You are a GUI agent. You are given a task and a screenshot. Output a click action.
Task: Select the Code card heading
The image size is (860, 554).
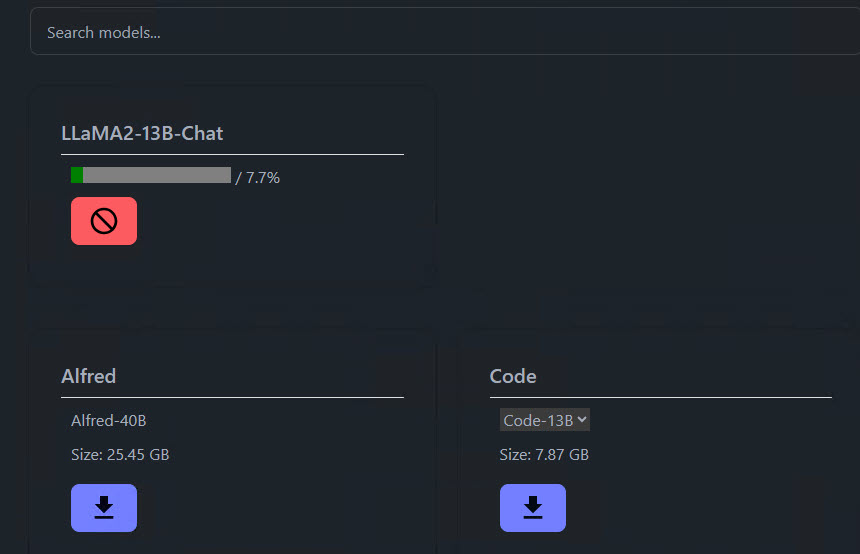point(513,376)
